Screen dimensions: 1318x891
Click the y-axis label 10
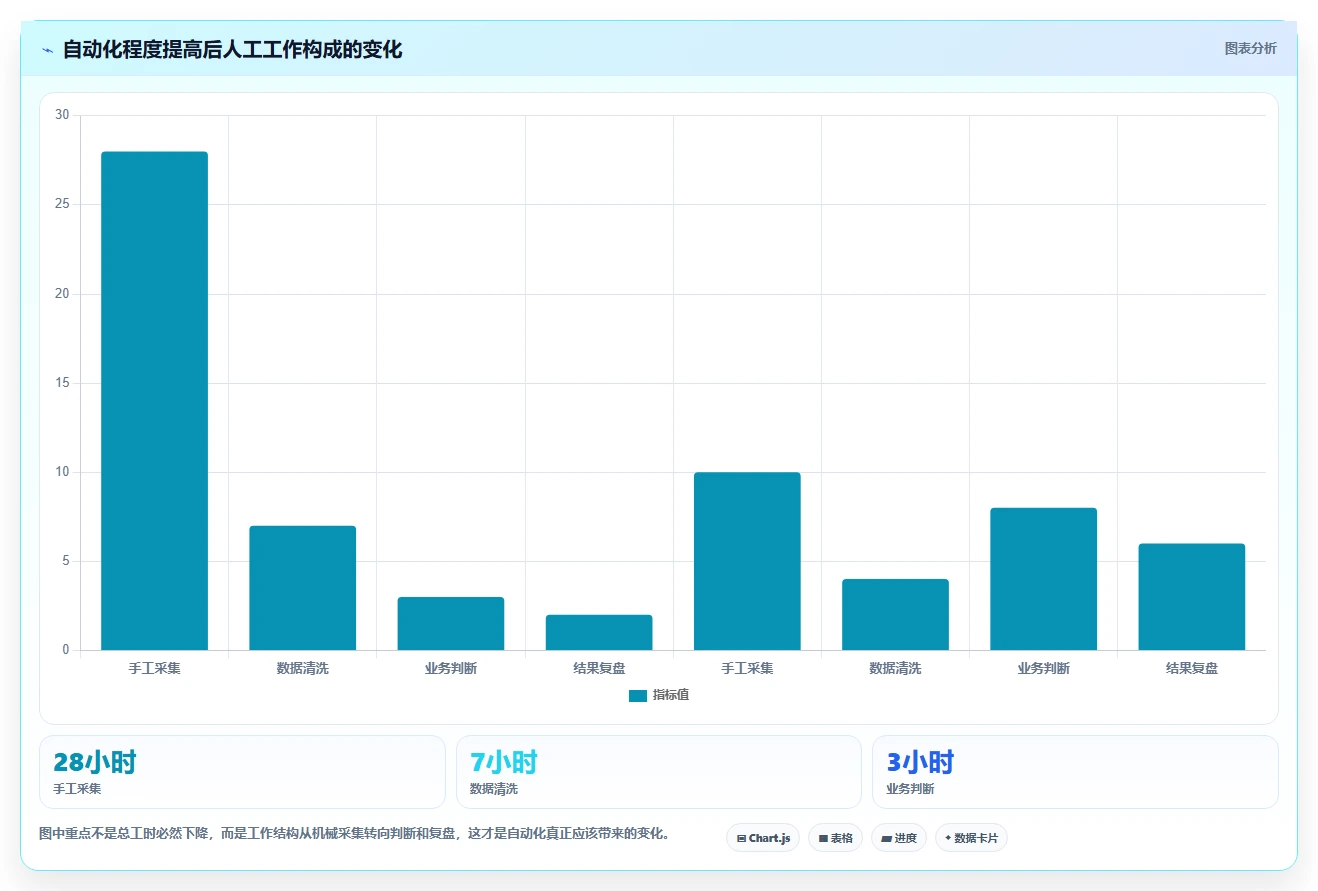pos(62,472)
